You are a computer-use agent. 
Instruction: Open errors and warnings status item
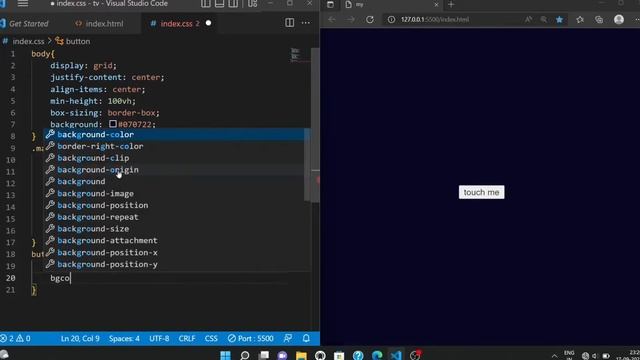(x=16, y=338)
